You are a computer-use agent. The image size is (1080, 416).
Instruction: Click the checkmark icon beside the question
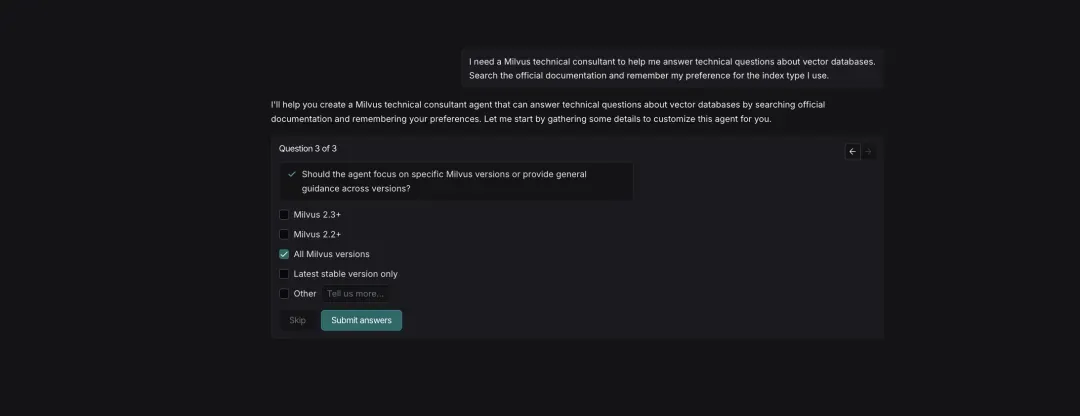[x=292, y=174]
